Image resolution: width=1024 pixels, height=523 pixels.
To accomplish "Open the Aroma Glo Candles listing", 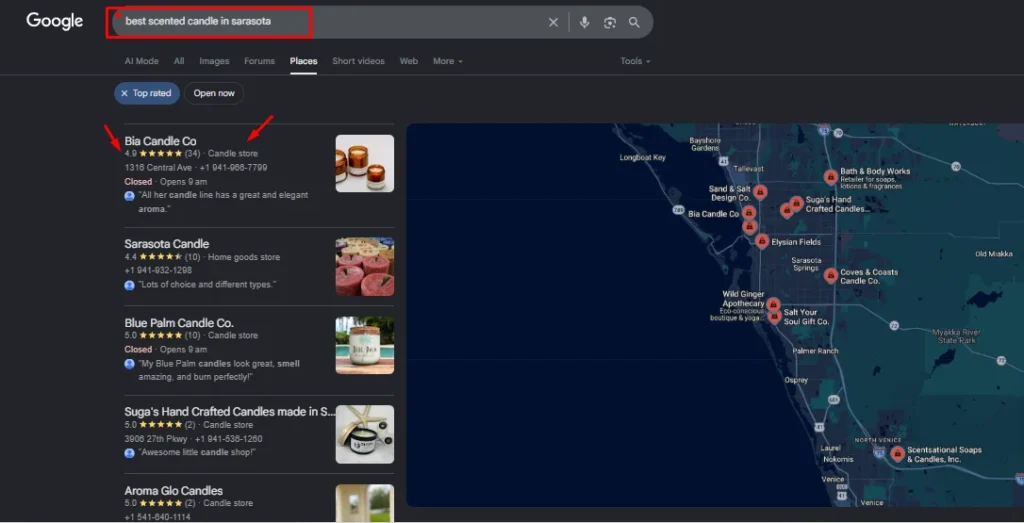I will [x=174, y=490].
